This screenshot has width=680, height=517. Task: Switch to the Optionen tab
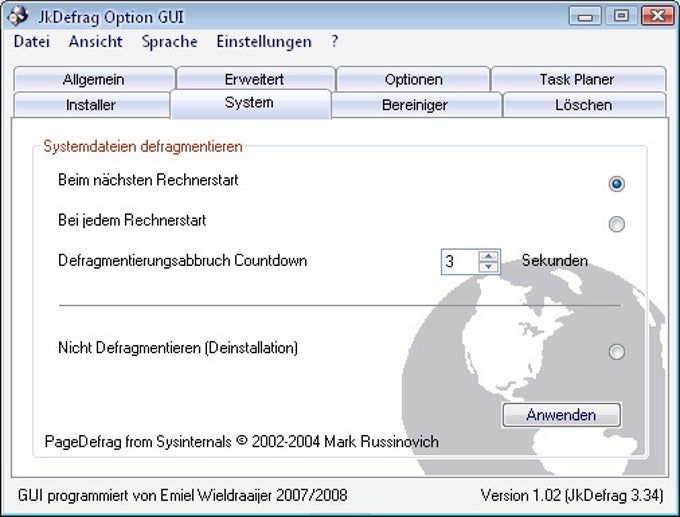tap(413, 79)
